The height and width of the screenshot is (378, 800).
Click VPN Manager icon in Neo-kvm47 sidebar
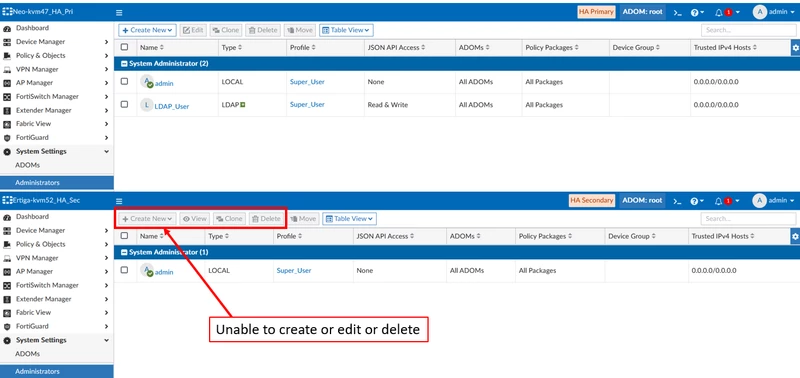coord(7,70)
